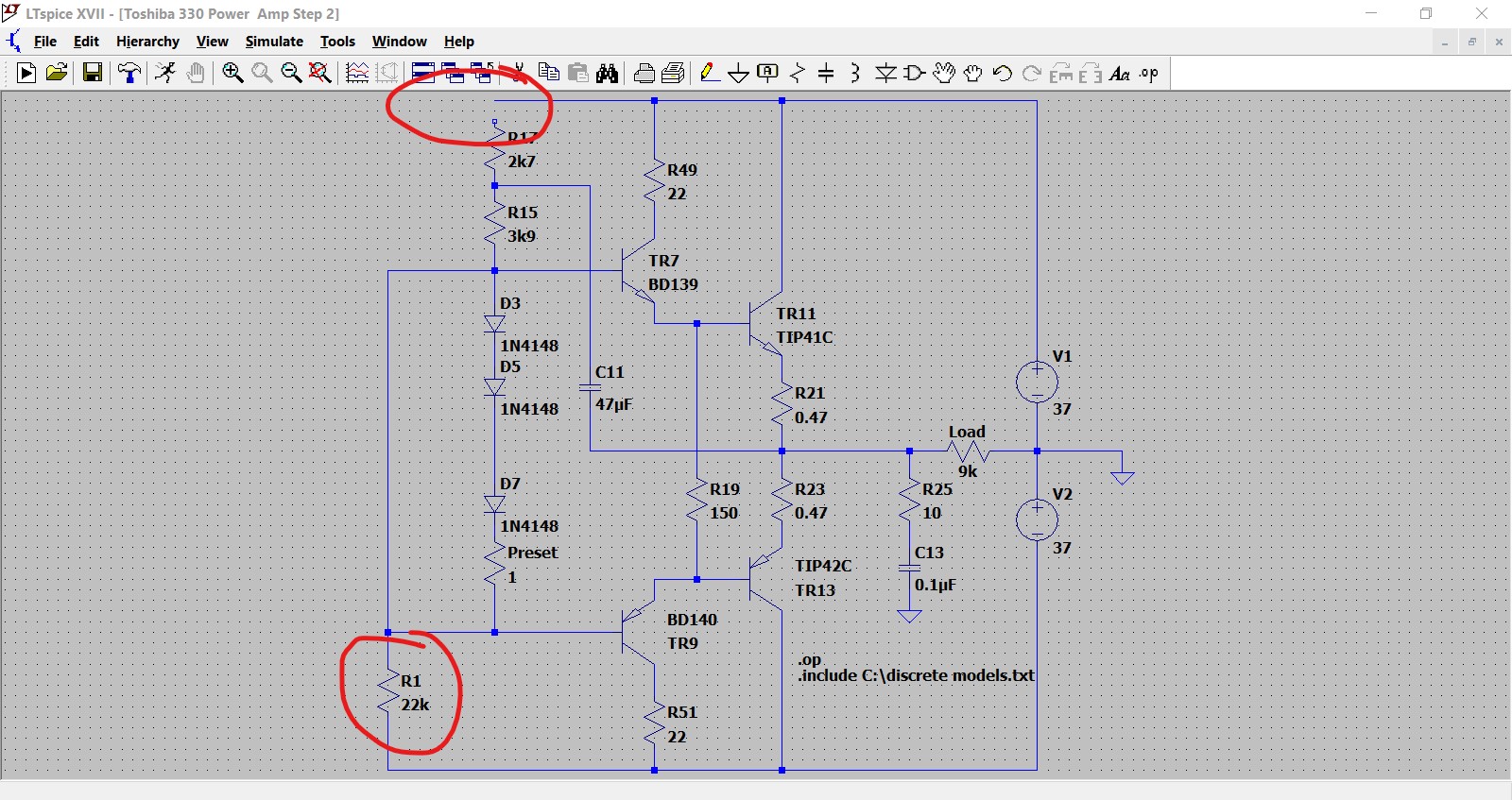Screen dimensions: 1512x800
Task: Tile windows with the tile icon
Action: point(423,73)
